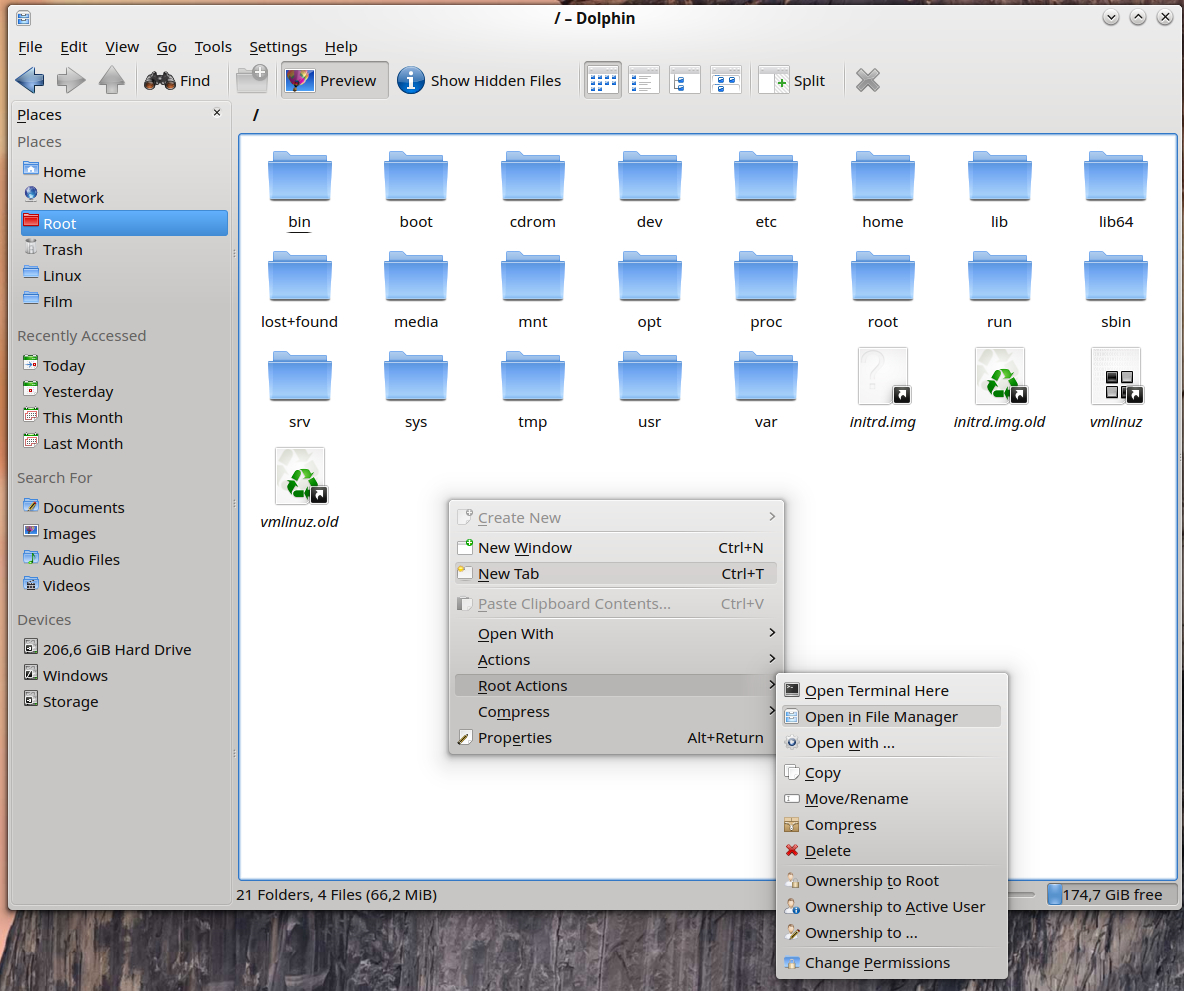Open the Help menu
The image size is (1184, 991).
(x=341, y=47)
